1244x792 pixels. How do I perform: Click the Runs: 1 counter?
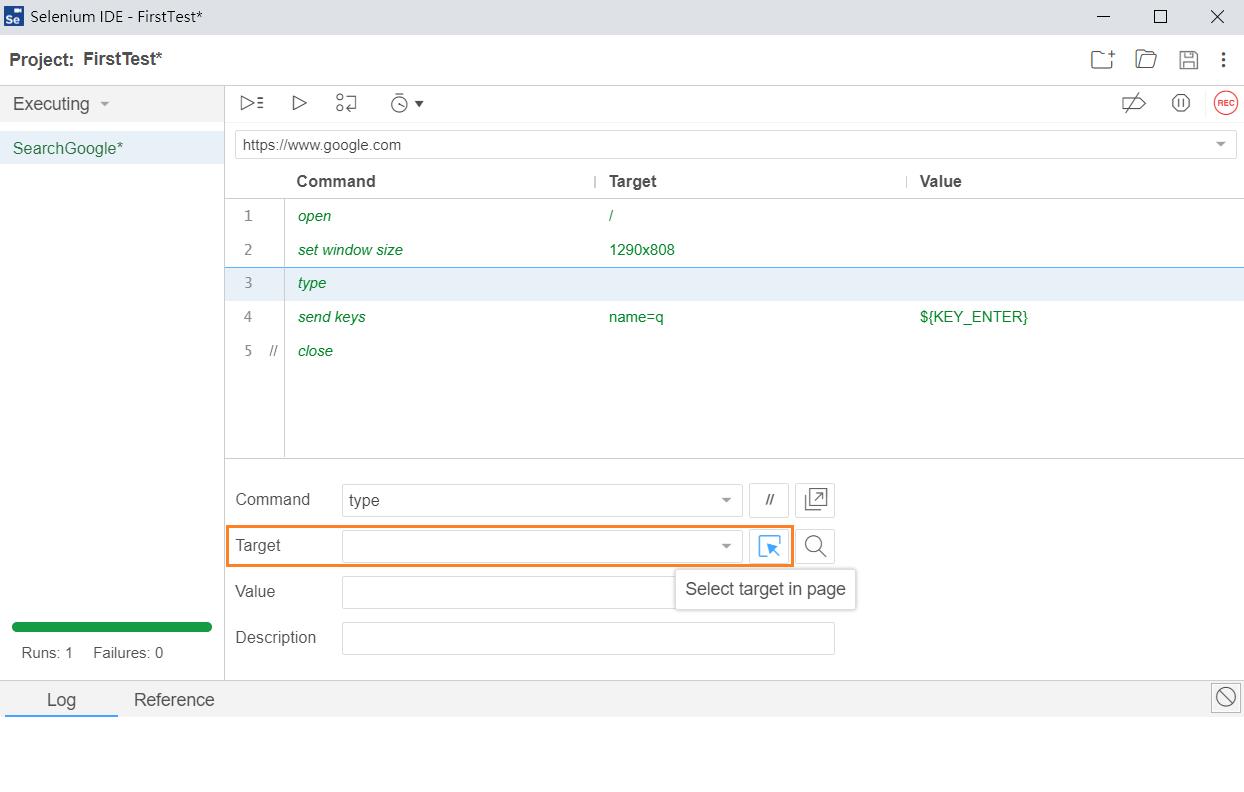[47, 653]
